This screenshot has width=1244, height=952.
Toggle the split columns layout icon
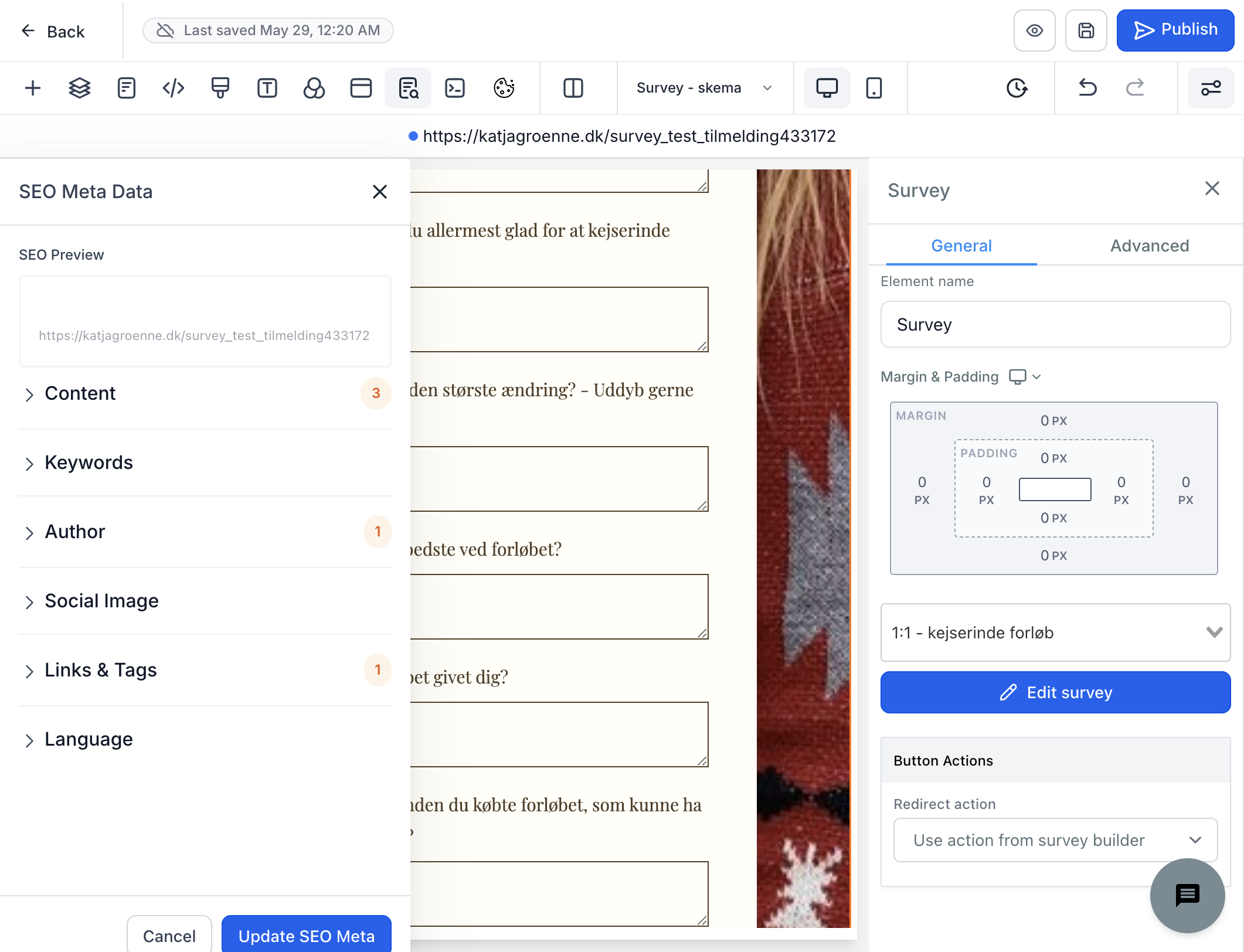pos(573,88)
